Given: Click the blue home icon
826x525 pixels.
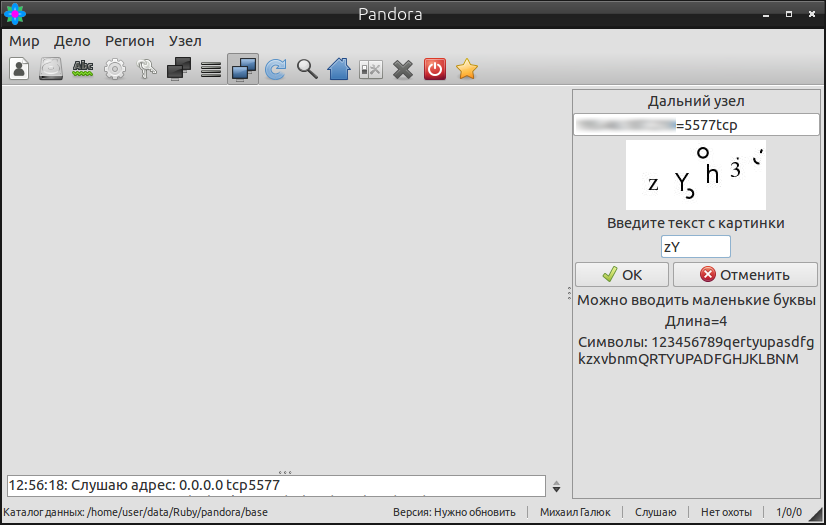Looking at the screenshot, I should click(339, 69).
